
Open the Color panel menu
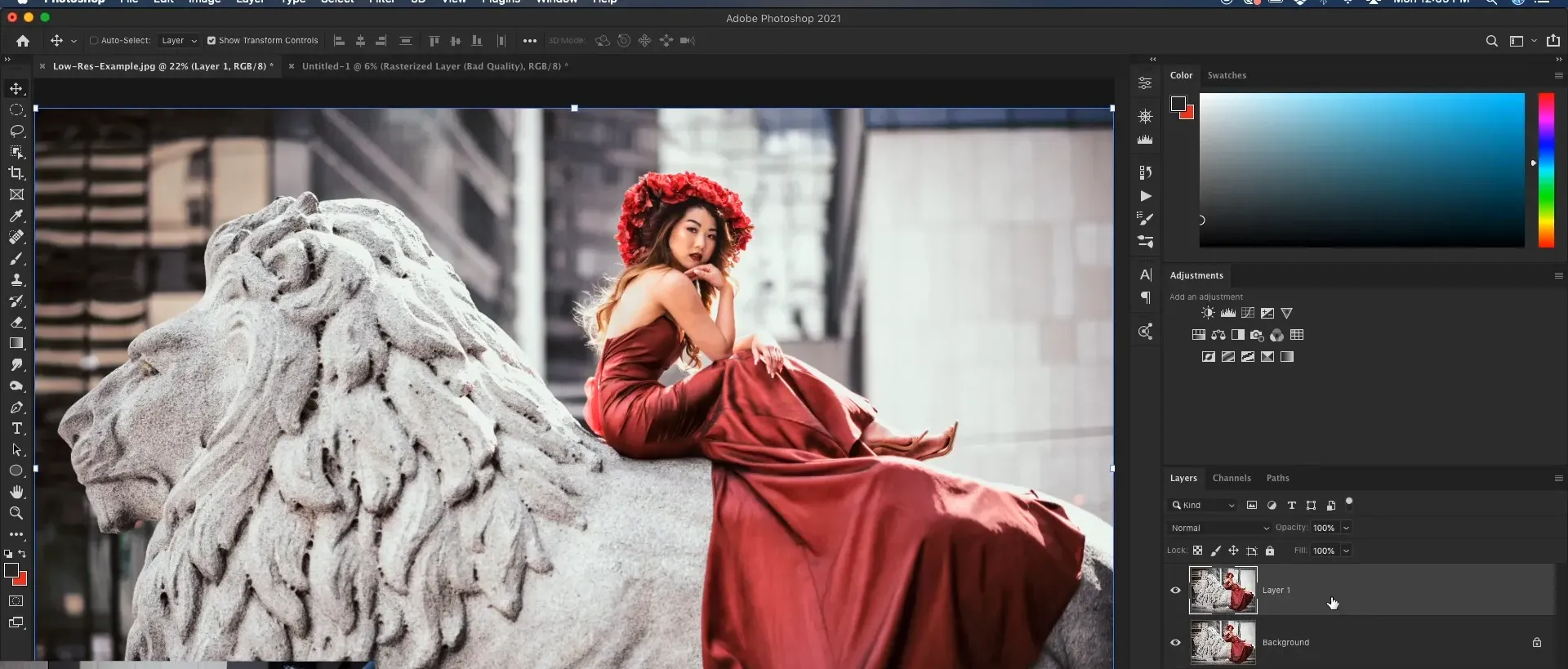point(1558,75)
